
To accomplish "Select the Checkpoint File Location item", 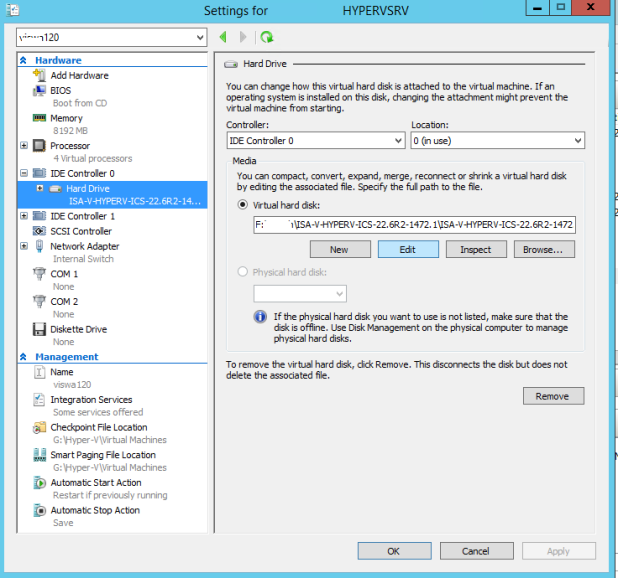I will click(99, 427).
